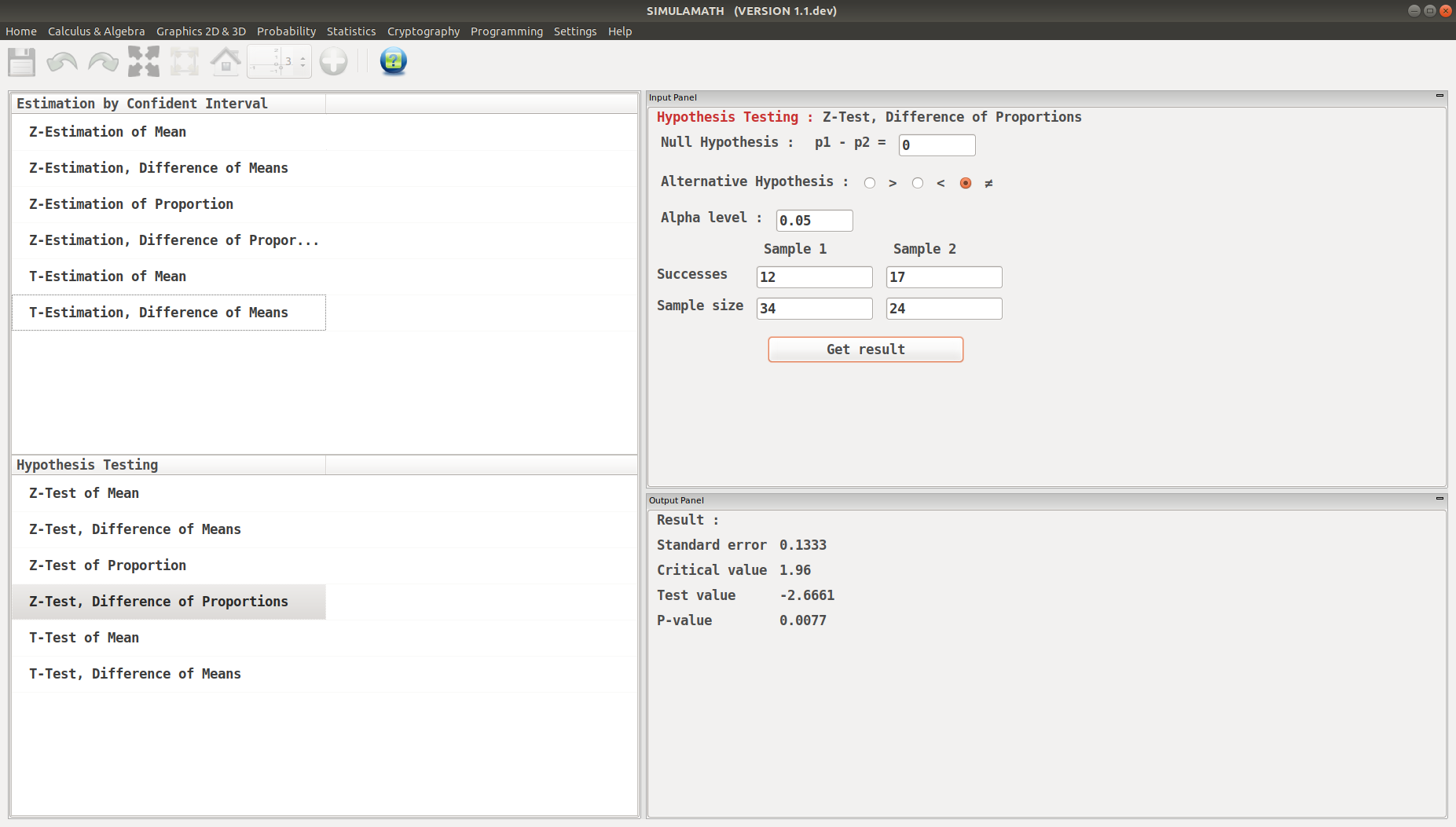Select Z-Test of Mean
1456x827 pixels.
pos(168,493)
